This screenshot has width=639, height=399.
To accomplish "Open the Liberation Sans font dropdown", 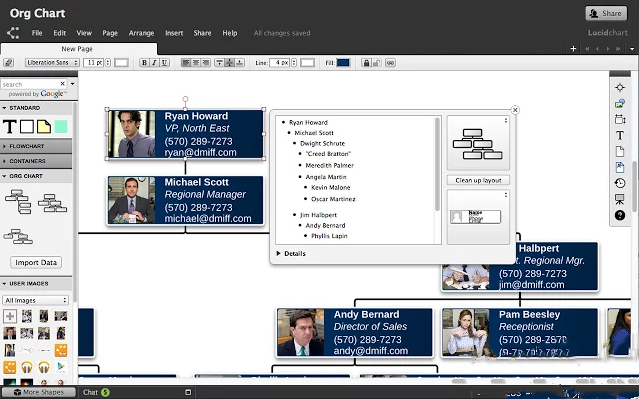I will 52,62.
